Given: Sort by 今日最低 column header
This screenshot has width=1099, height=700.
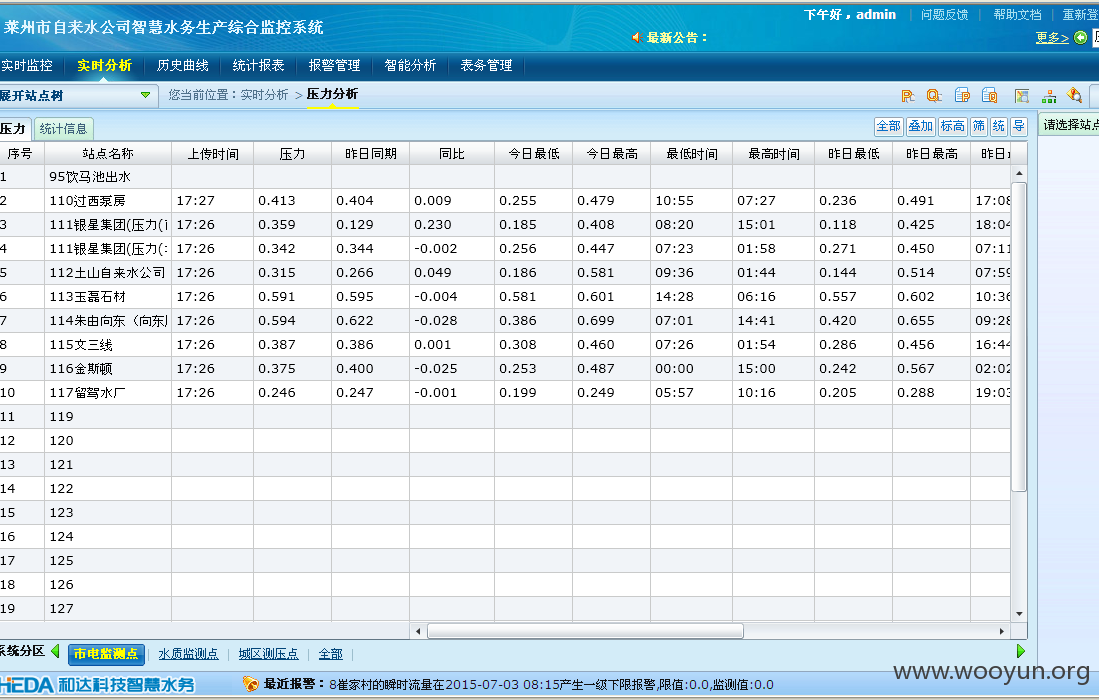Looking at the screenshot, I should (x=534, y=153).
